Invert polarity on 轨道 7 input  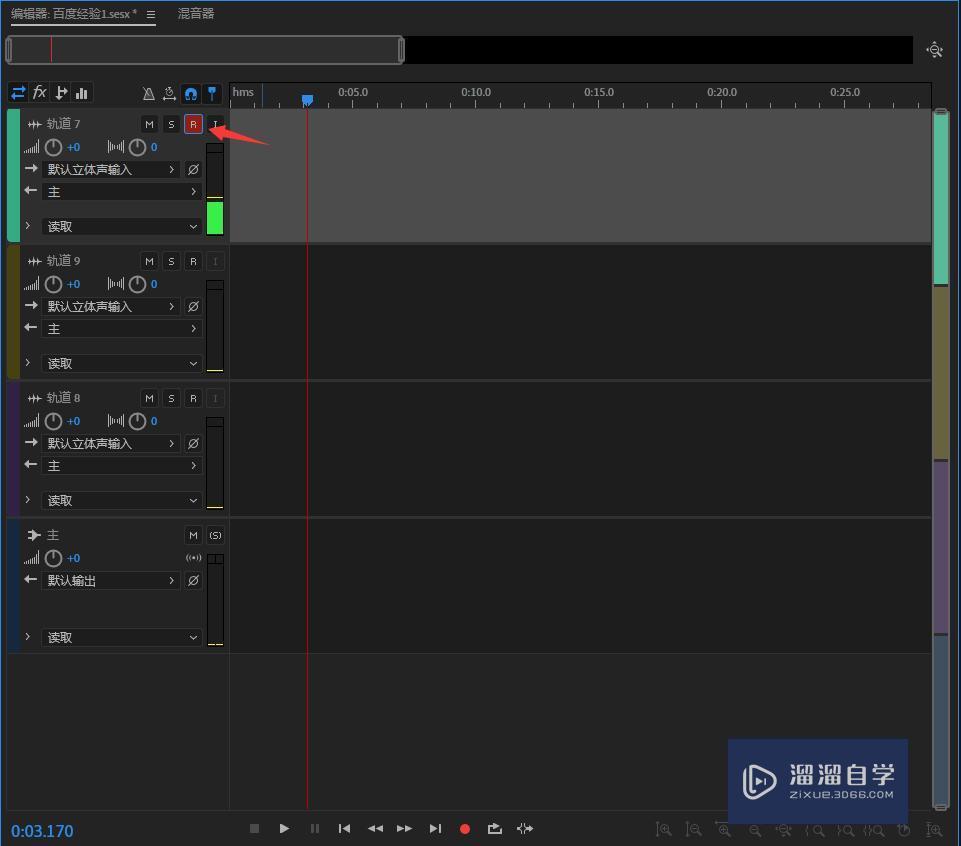point(193,169)
